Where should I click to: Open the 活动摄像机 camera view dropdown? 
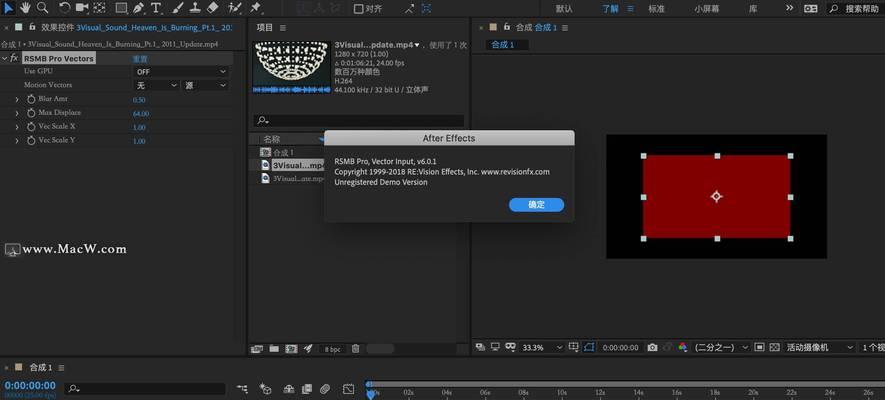[x=820, y=348]
